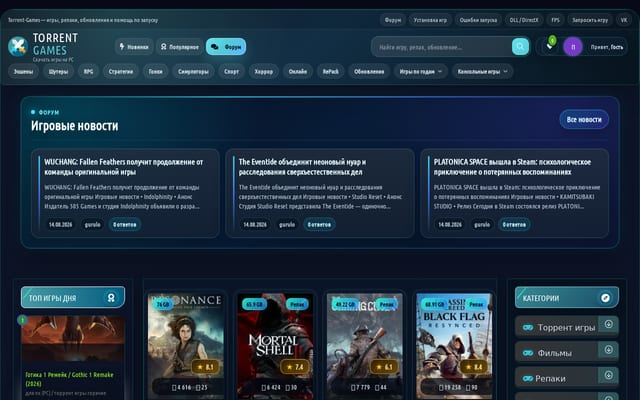The height and width of the screenshot is (400, 640).
Task: Open the Ошибки запуска link
Action: (x=478, y=20)
